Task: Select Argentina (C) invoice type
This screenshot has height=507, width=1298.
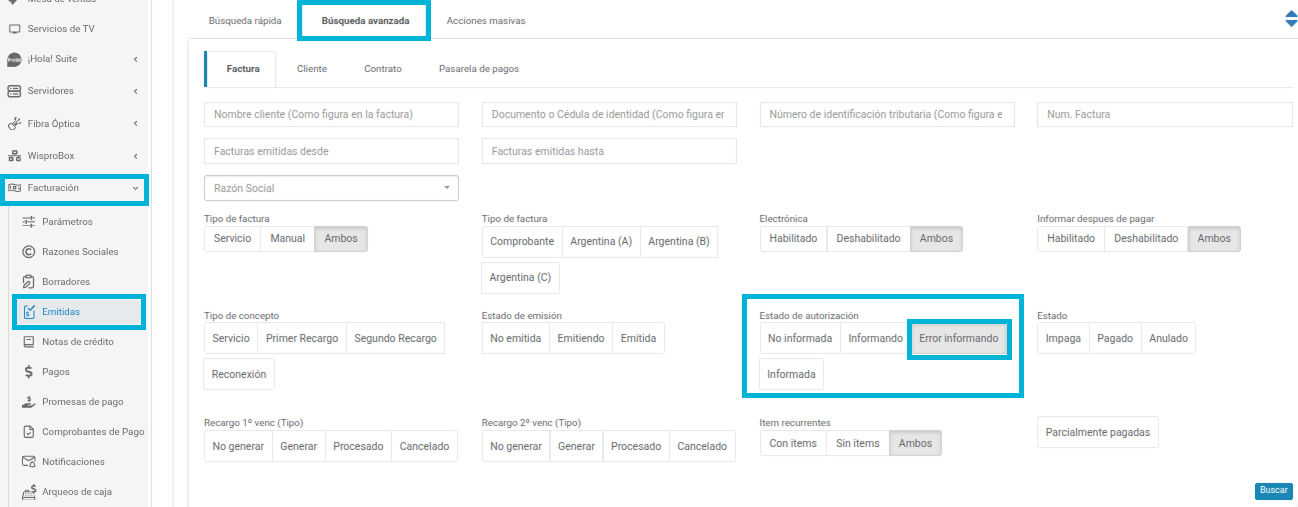Action: pyautogui.click(x=520, y=277)
